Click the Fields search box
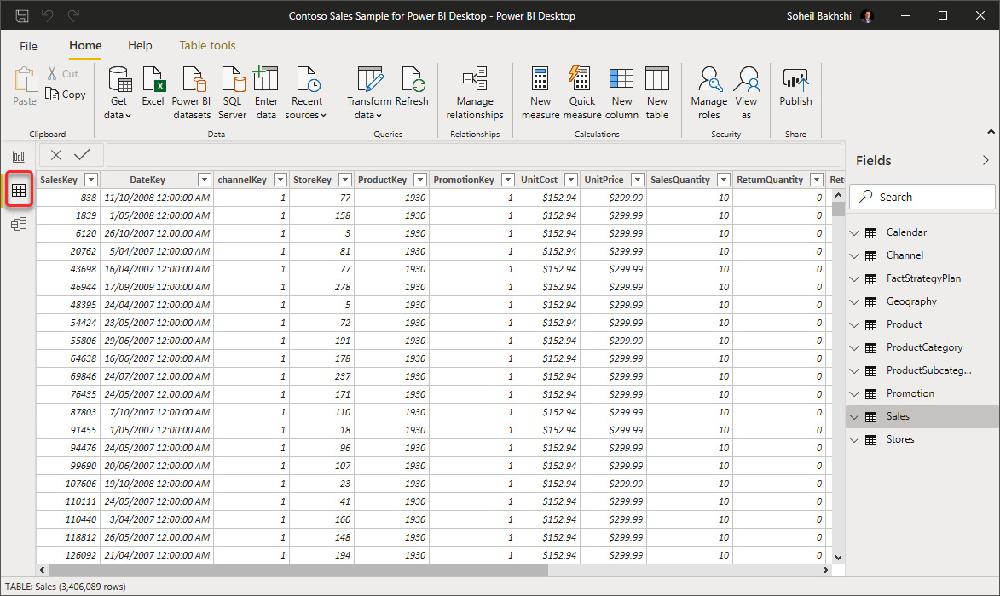The image size is (1000, 596). point(922,196)
